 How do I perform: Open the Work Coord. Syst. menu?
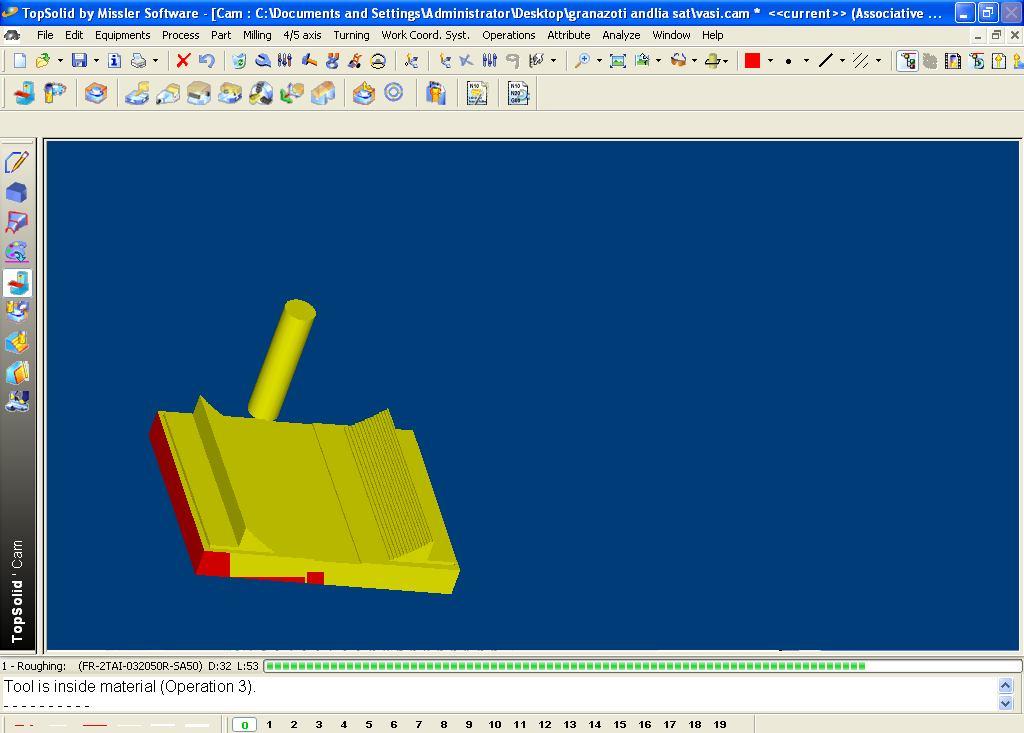point(426,35)
